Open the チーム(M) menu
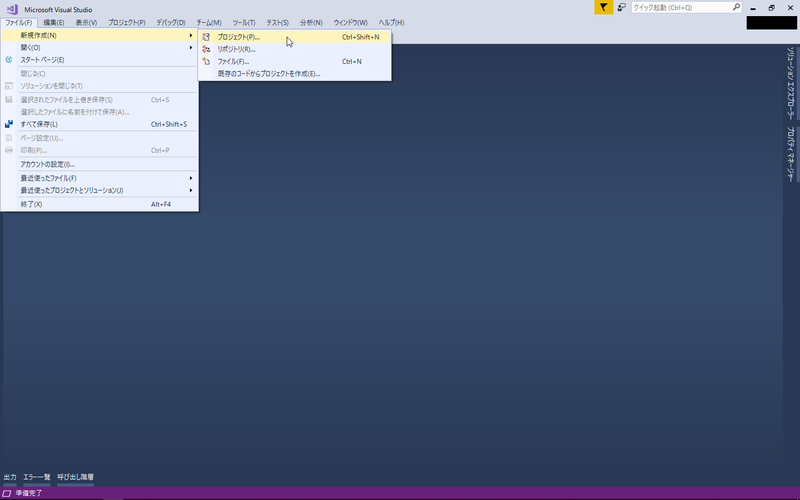This screenshot has width=800, height=500. 209,22
